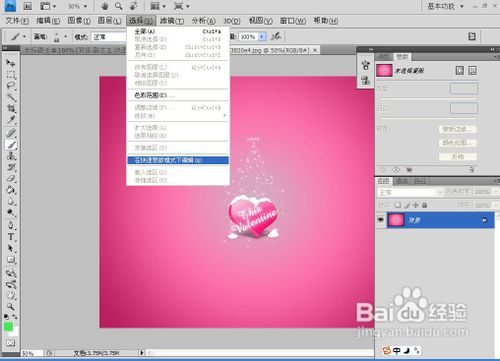Select the Rectangular Marquee tool
The height and width of the screenshot is (361, 500).
[x=11, y=74]
